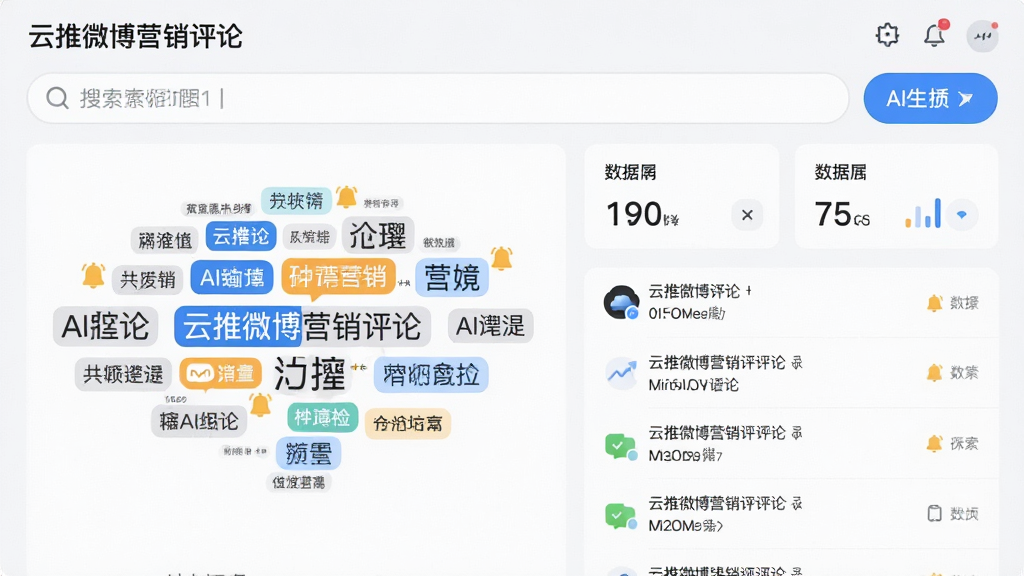Select the orange tag with the chat logo
Image resolution: width=1024 pixels, height=576 pixels.
(x=220, y=374)
